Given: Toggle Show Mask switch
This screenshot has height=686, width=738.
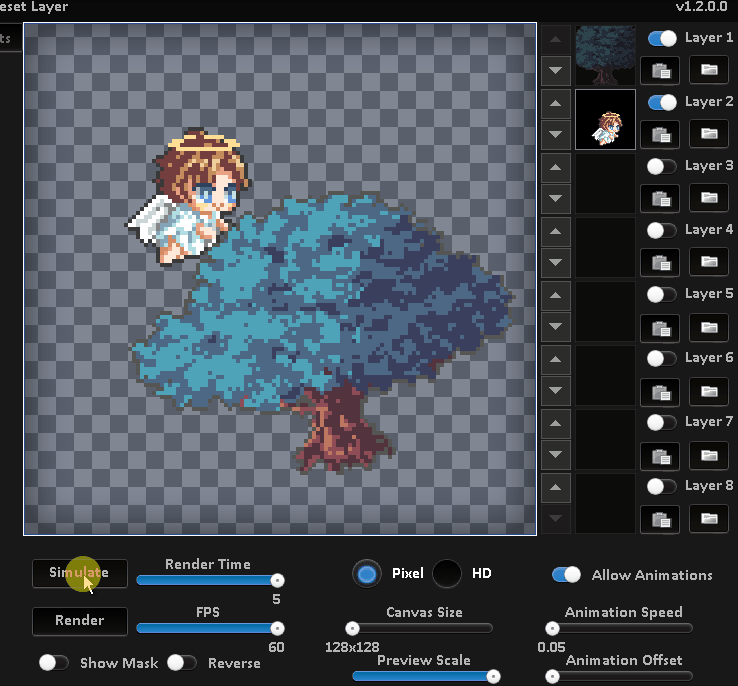Looking at the screenshot, I should pos(54,662).
